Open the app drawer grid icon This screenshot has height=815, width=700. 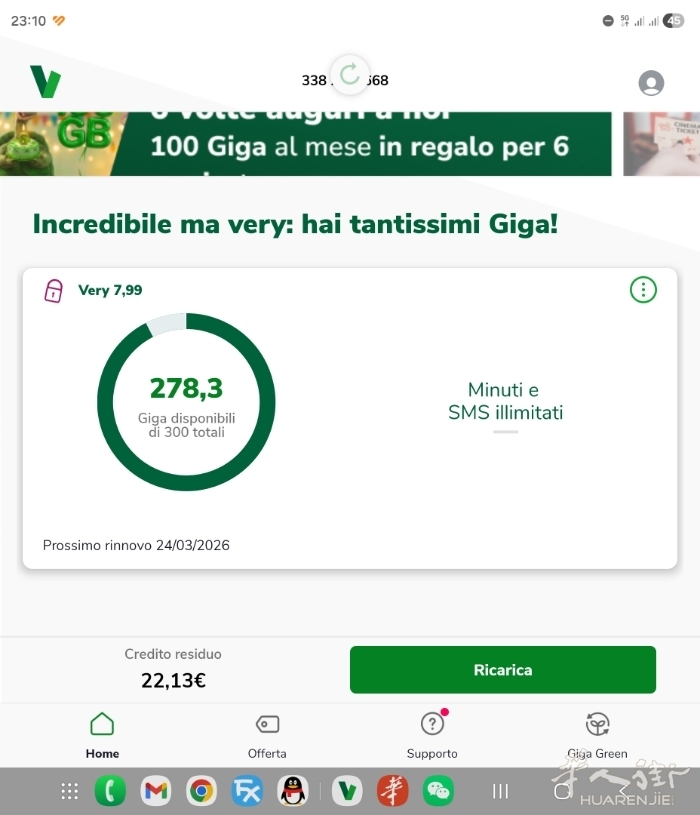[x=69, y=791]
